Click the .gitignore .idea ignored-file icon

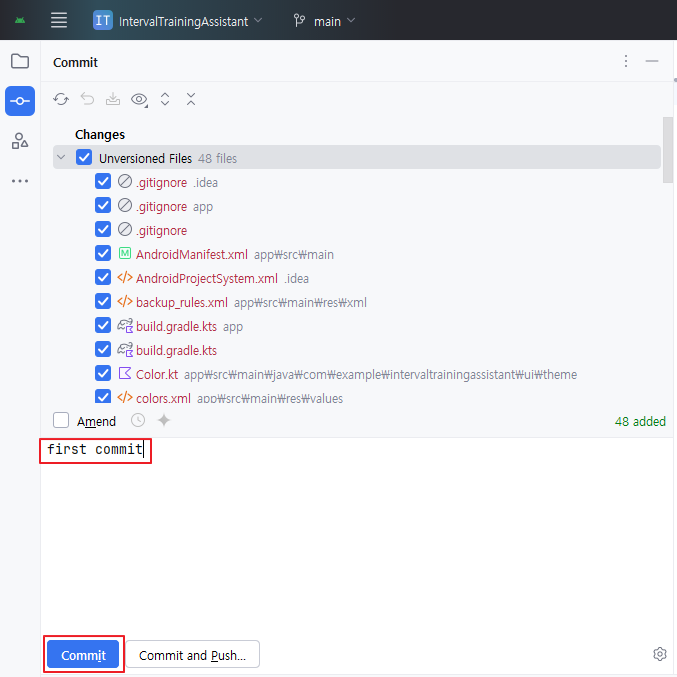[x=125, y=181]
